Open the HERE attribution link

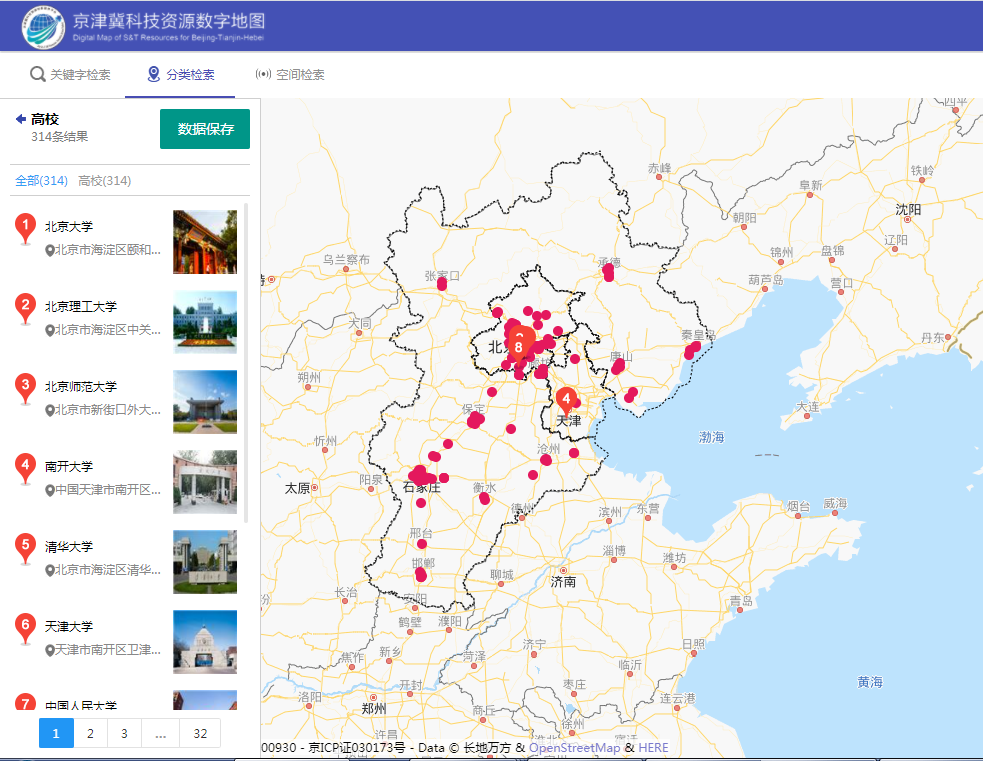click(x=653, y=747)
